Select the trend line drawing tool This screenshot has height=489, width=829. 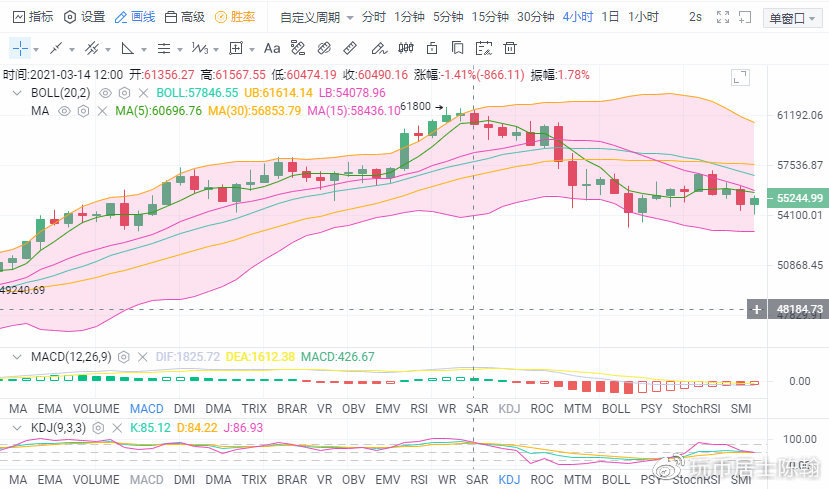click(56, 49)
